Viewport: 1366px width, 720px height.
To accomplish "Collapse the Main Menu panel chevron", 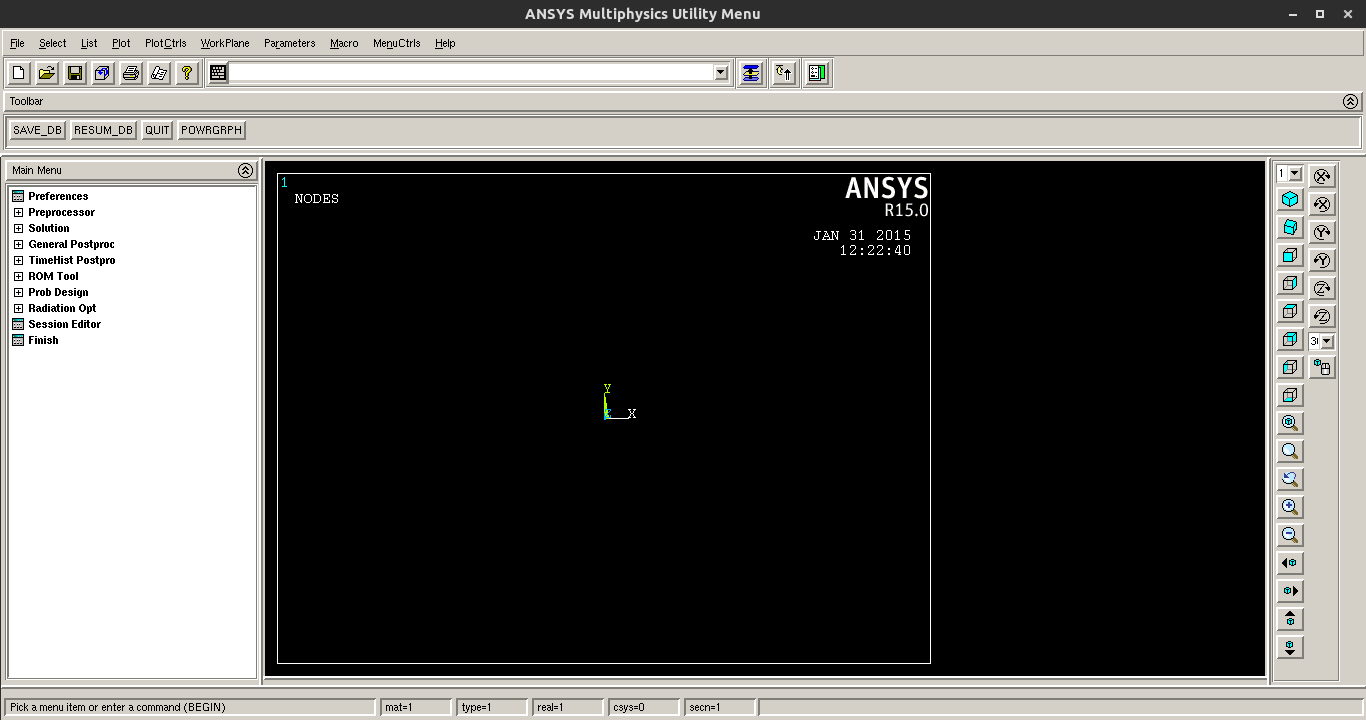I will pos(245,170).
